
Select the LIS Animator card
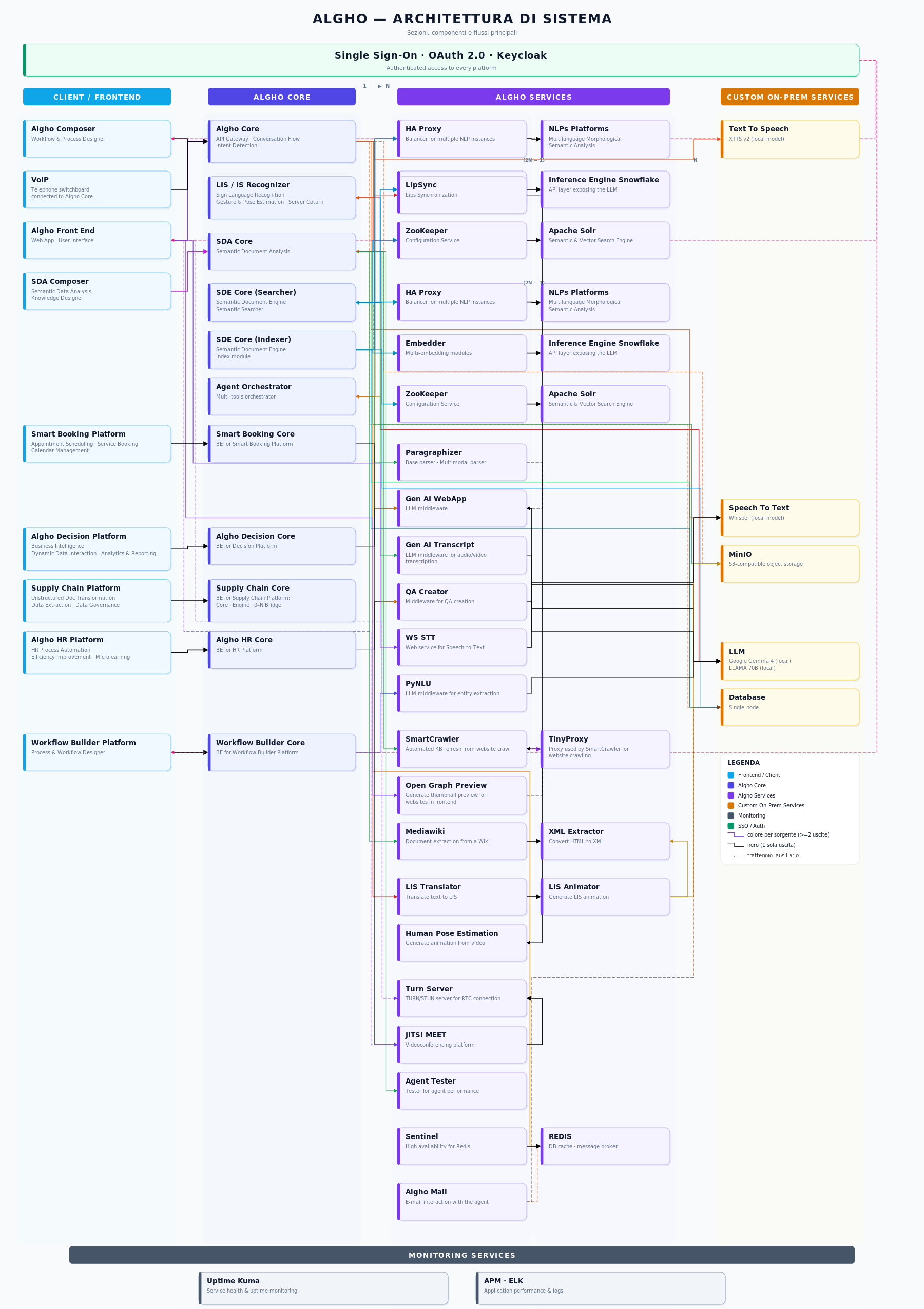point(605,897)
